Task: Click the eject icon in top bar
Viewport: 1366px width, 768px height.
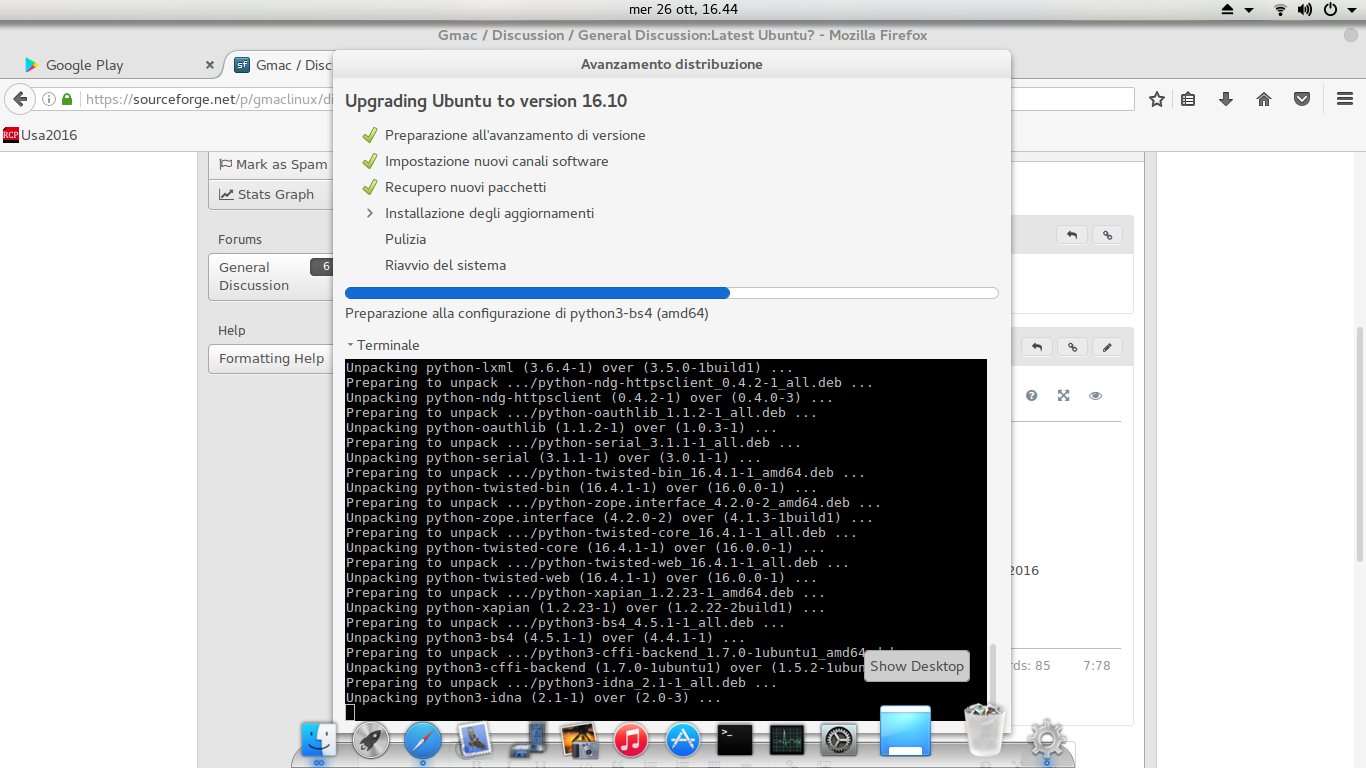Action: (1228, 9)
